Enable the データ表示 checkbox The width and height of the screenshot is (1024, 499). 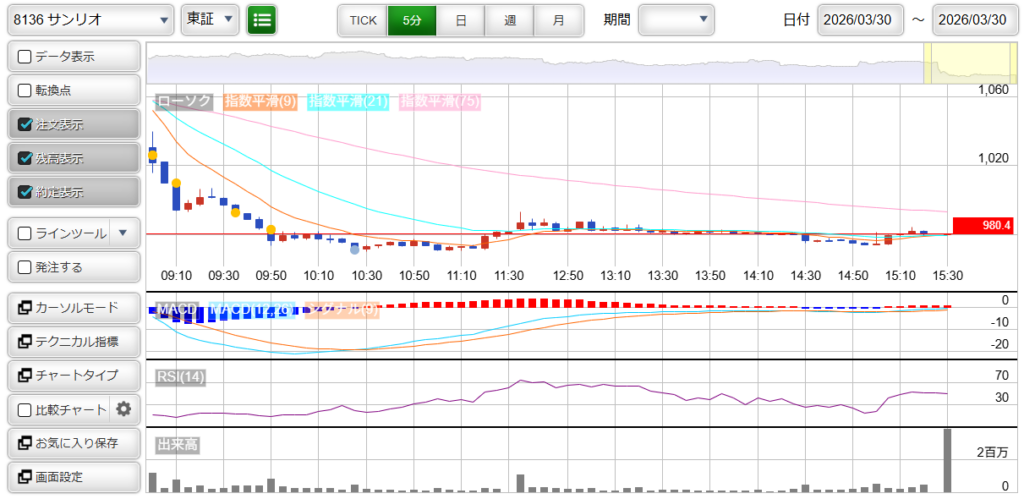26,57
